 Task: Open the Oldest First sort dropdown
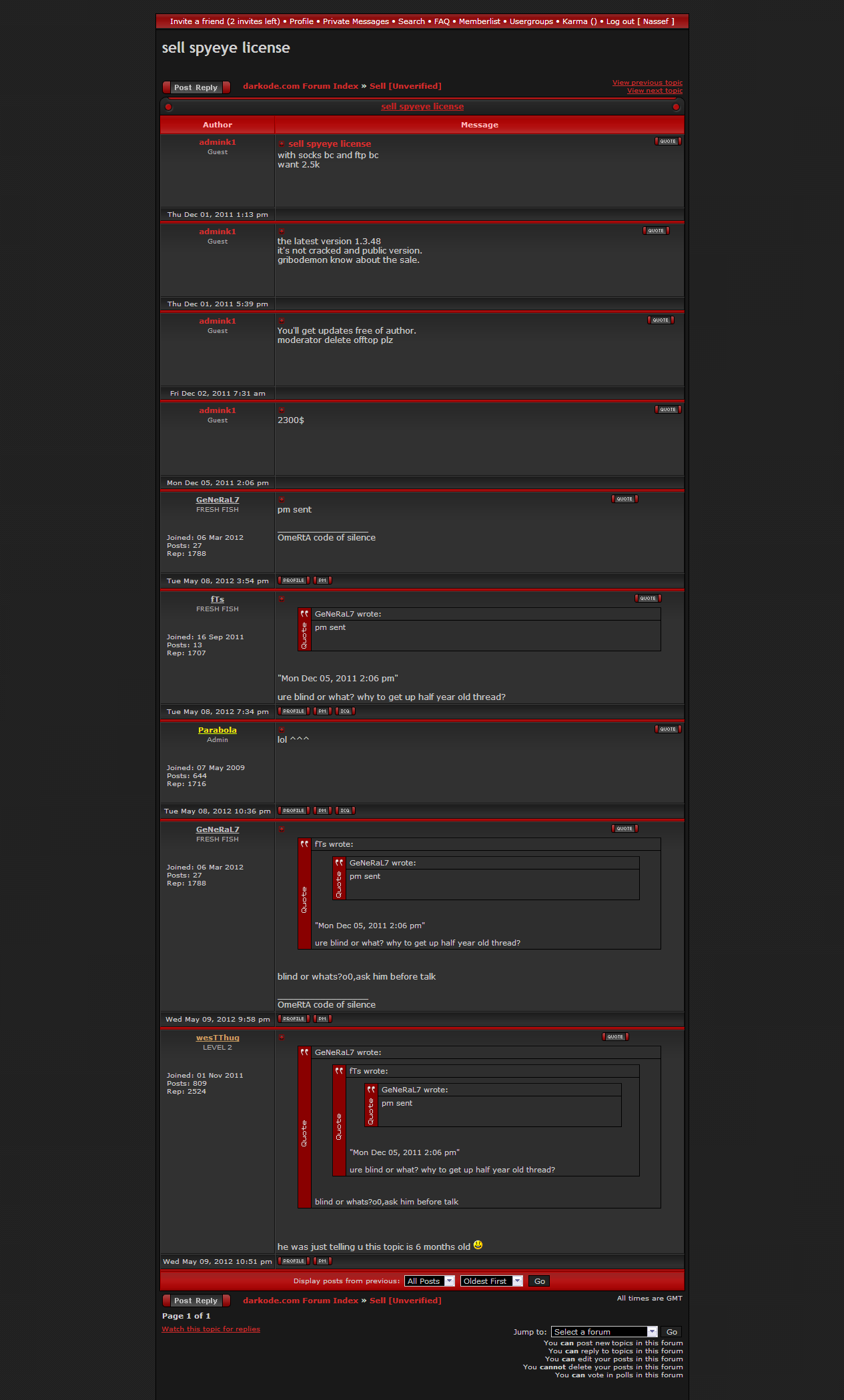[491, 1281]
